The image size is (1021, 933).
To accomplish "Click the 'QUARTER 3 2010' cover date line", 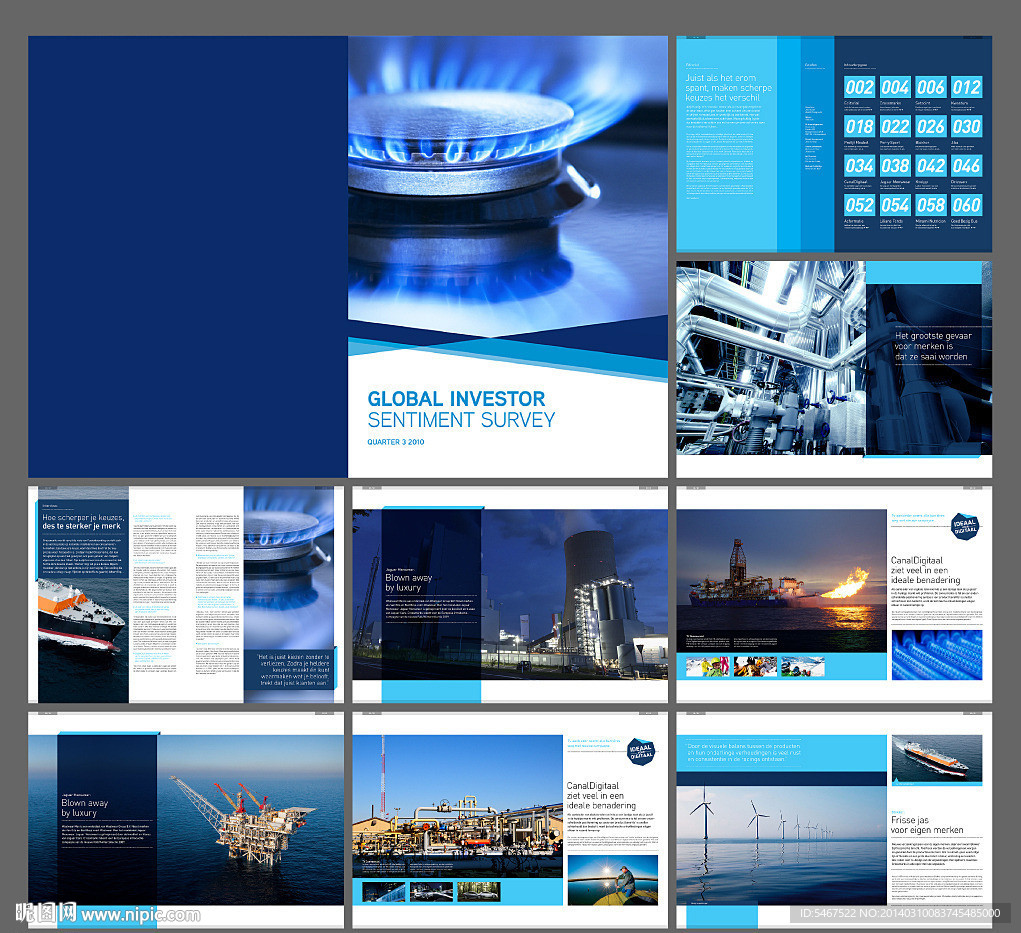I will click(x=395, y=442).
